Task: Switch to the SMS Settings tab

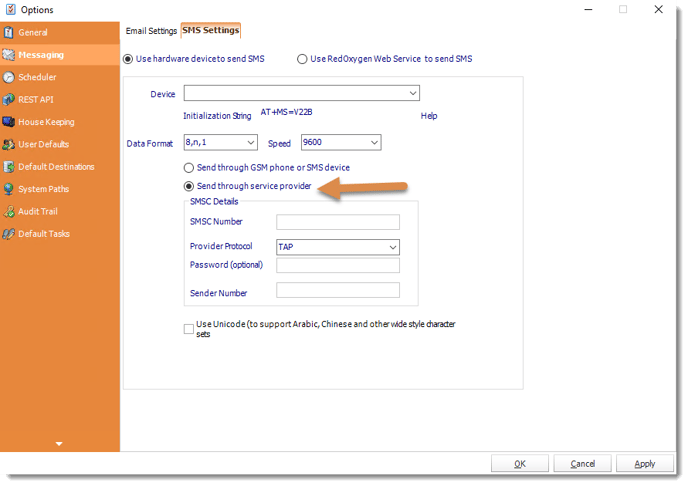Action: point(211,30)
